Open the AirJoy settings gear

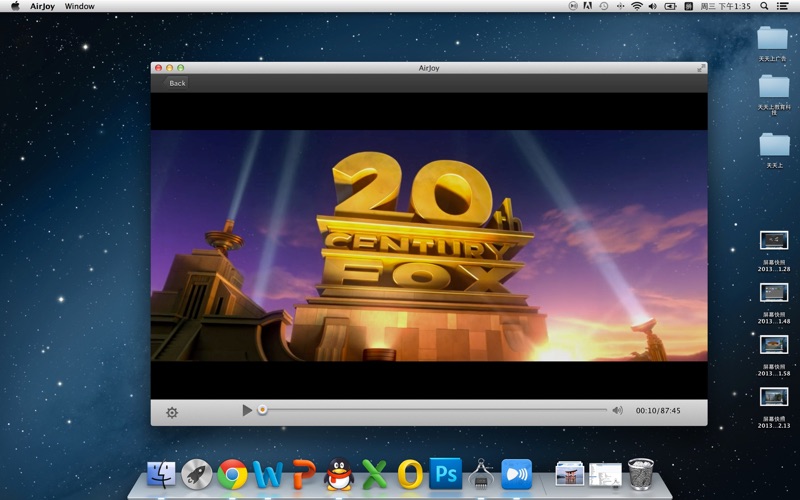[x=172, y=412]
